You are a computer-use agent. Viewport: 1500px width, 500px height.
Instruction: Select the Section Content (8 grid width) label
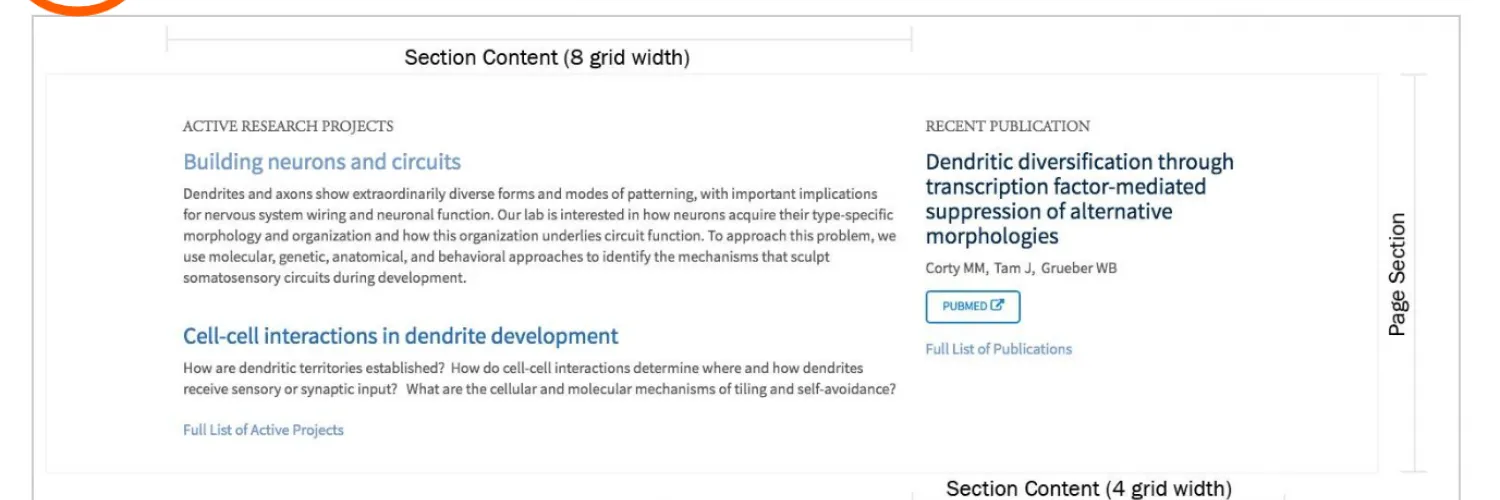pyautogui.click(x=547, y=58)
